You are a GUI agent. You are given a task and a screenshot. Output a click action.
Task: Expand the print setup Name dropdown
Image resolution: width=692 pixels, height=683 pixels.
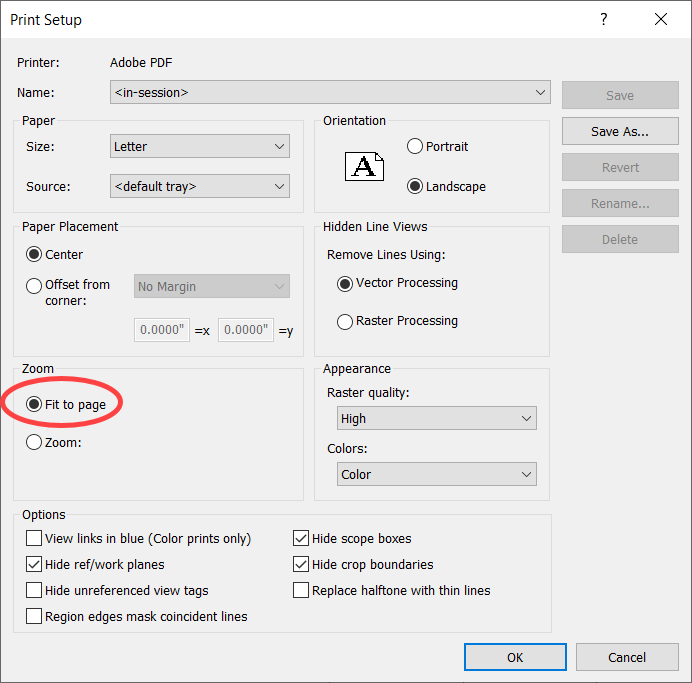point(330,93)
